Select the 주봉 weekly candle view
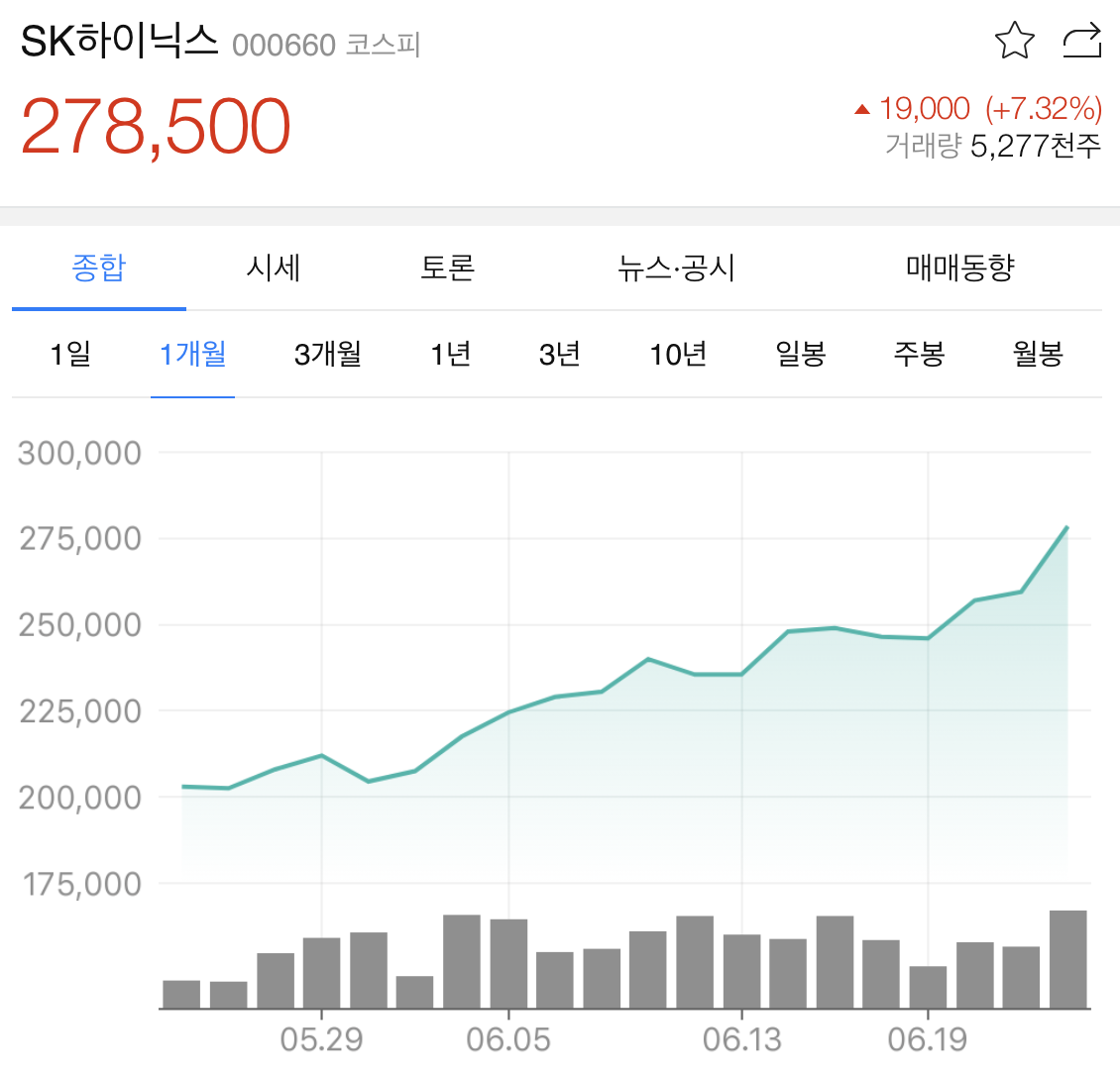 [919, 355]
